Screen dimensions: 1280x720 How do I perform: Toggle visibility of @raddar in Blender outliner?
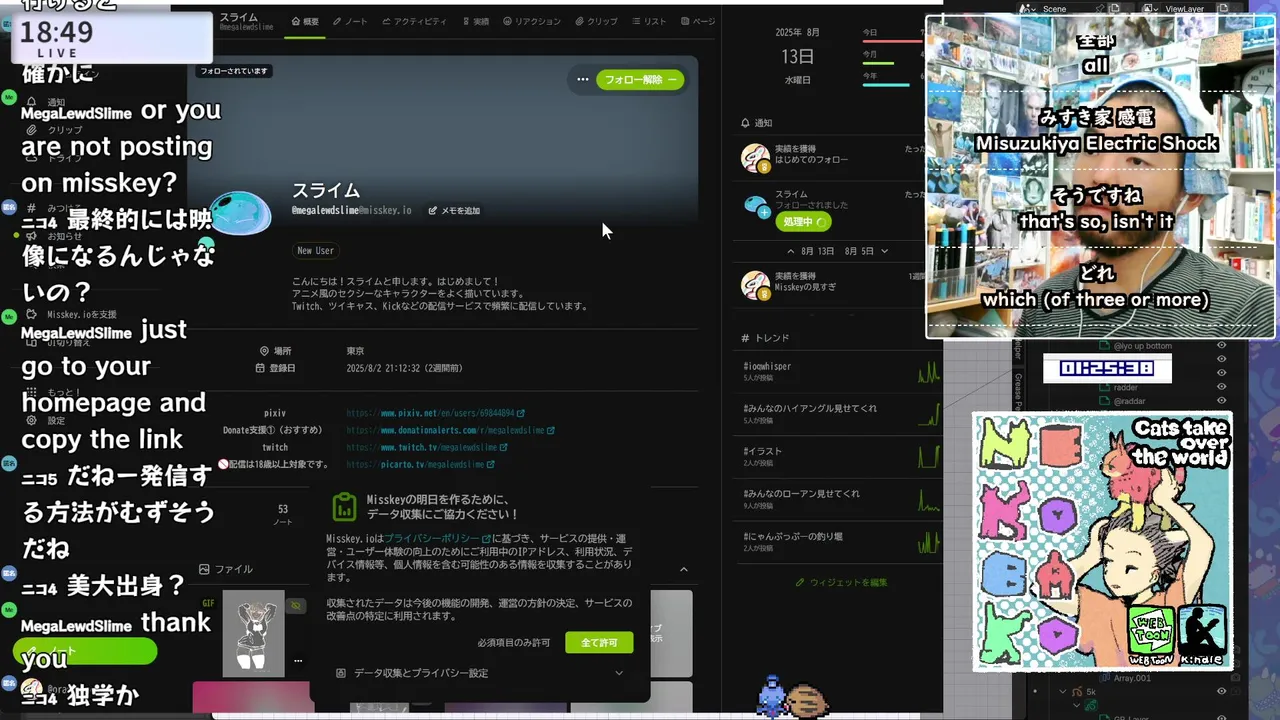coord(1221,400)
